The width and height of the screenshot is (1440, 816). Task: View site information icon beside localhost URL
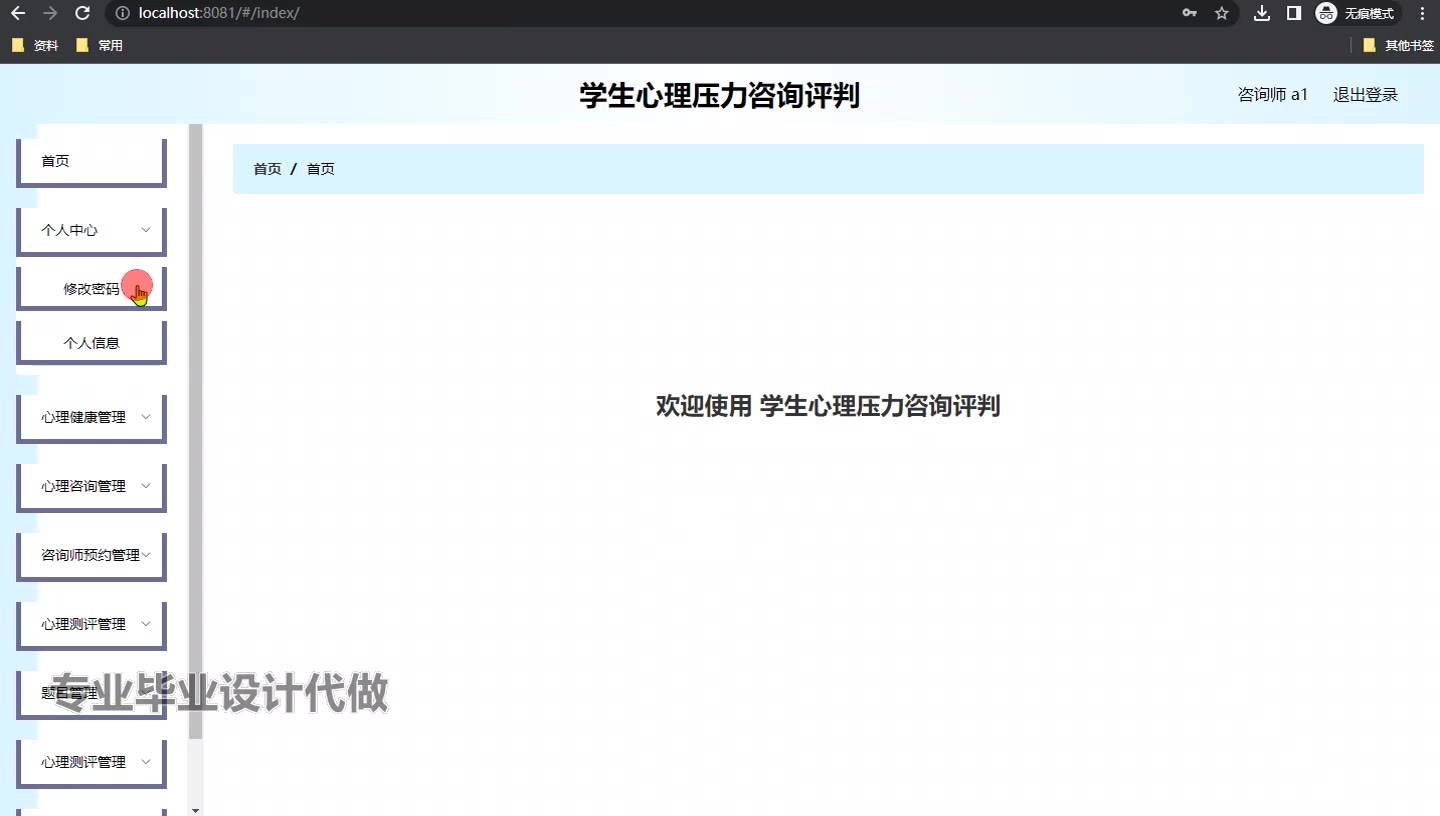coord(122,13)
